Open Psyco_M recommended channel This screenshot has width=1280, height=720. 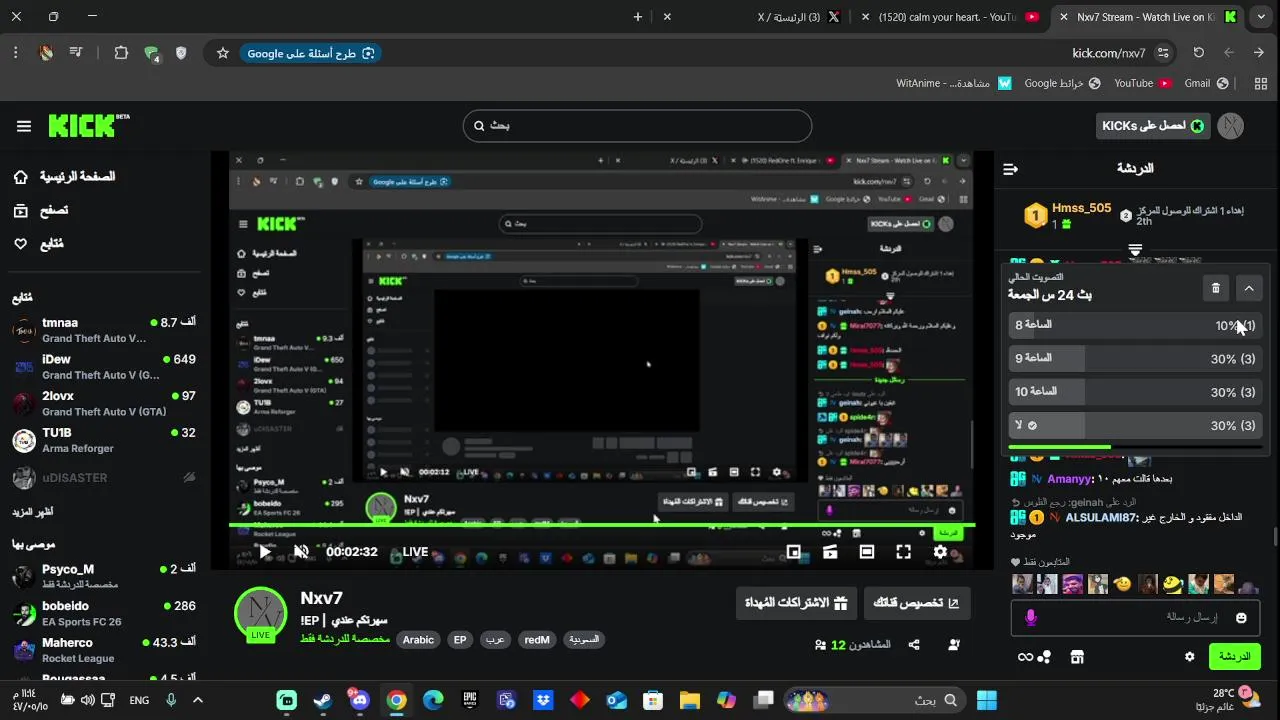[104, 576]
